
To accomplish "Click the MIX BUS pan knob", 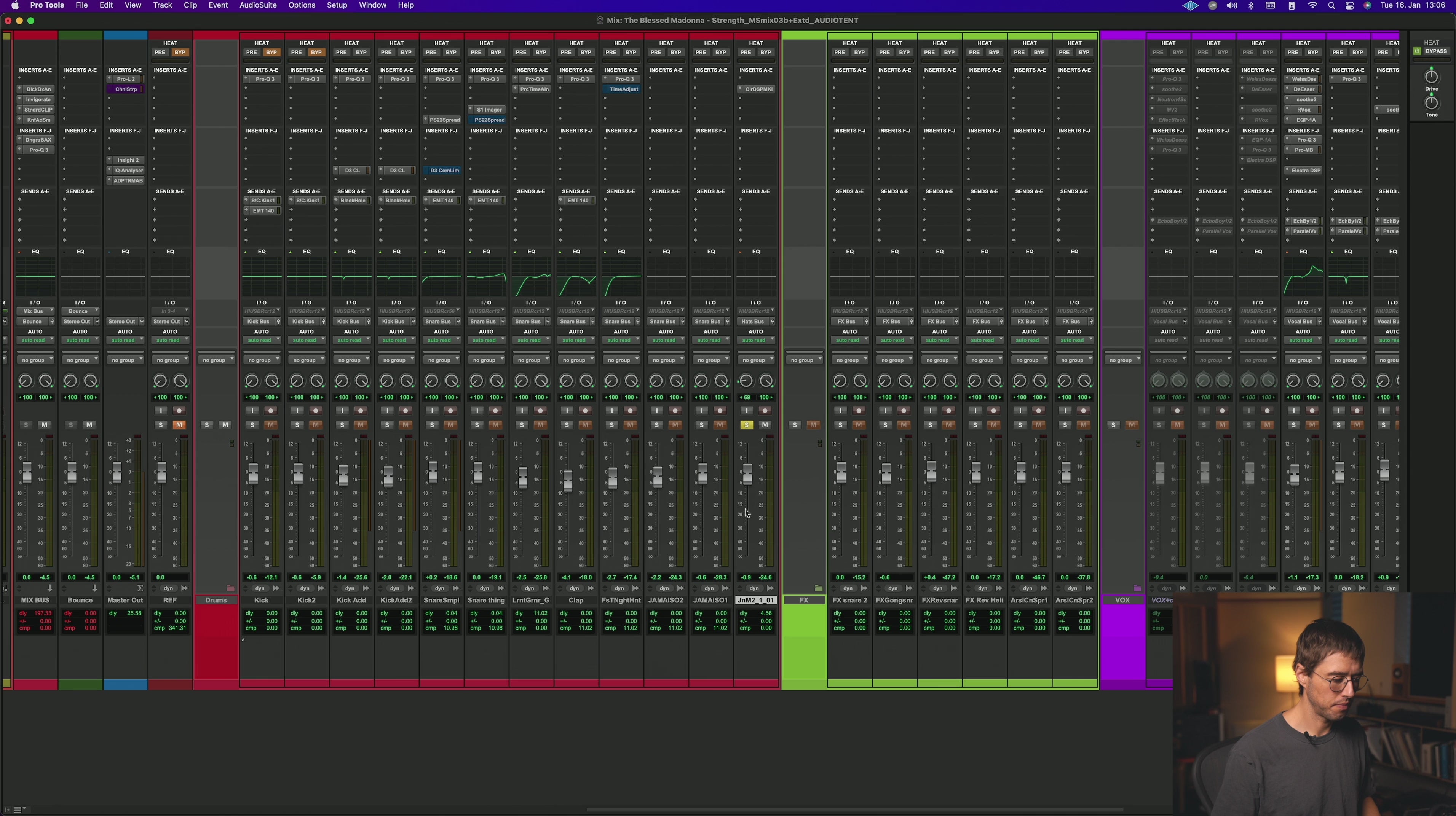I will (26, 381).
